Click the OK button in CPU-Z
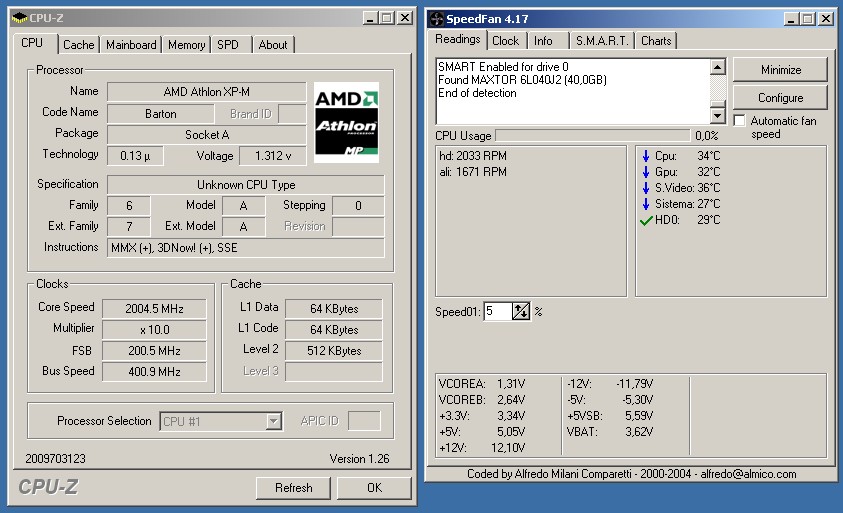Screen dimensions: 843x513 (374, 488)
